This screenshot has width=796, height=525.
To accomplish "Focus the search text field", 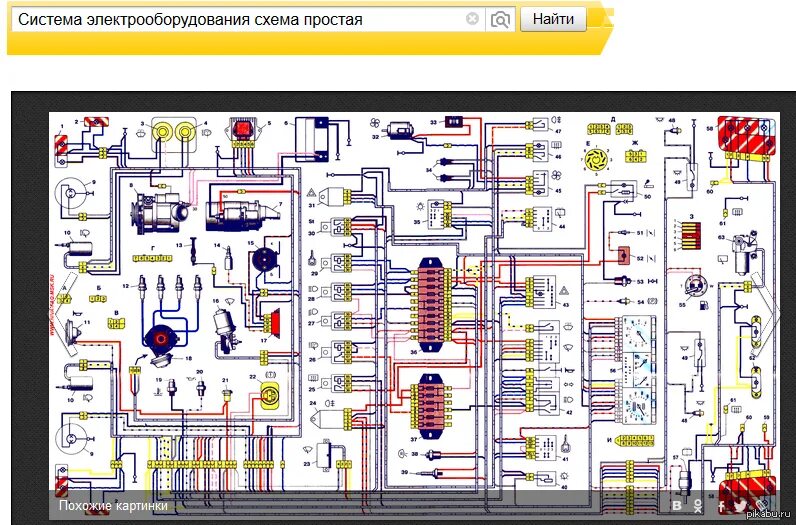I will (240, 19).
